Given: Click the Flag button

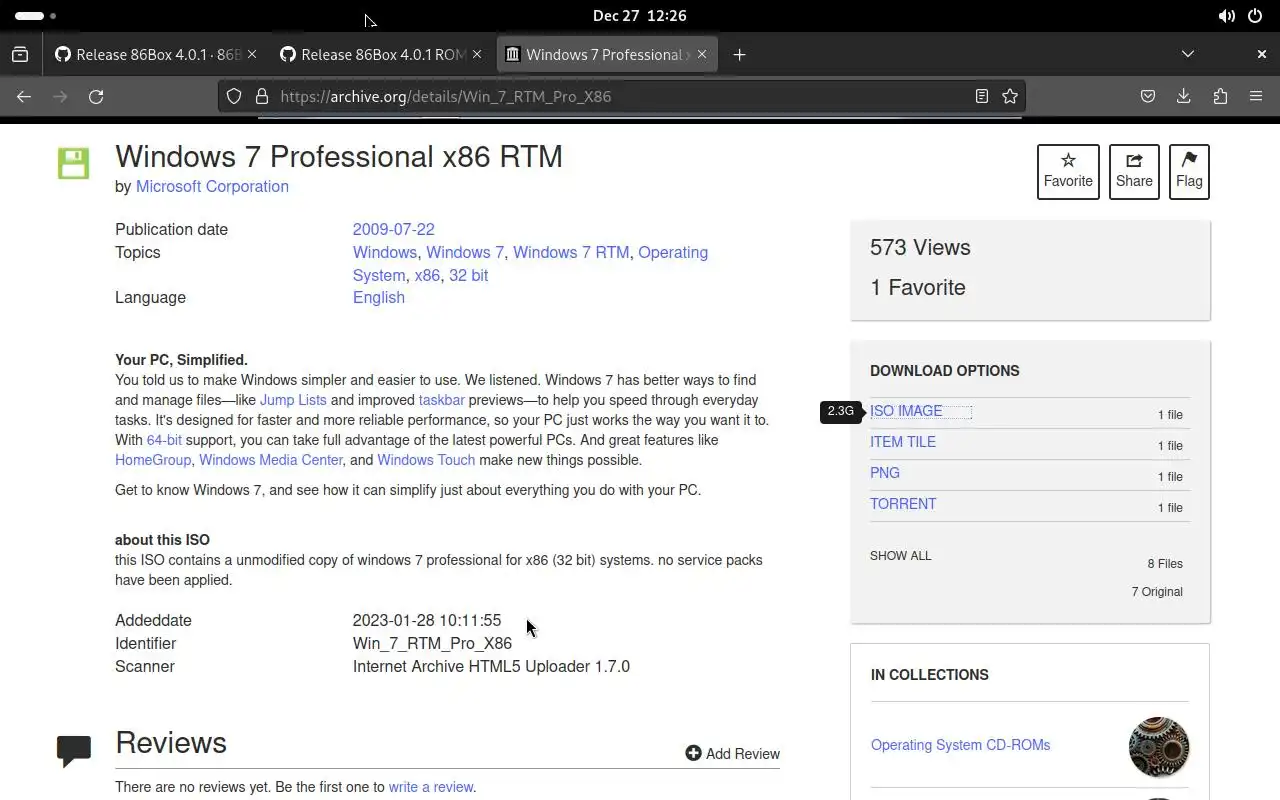Looking at the screenshot, I should (1189, 172).
